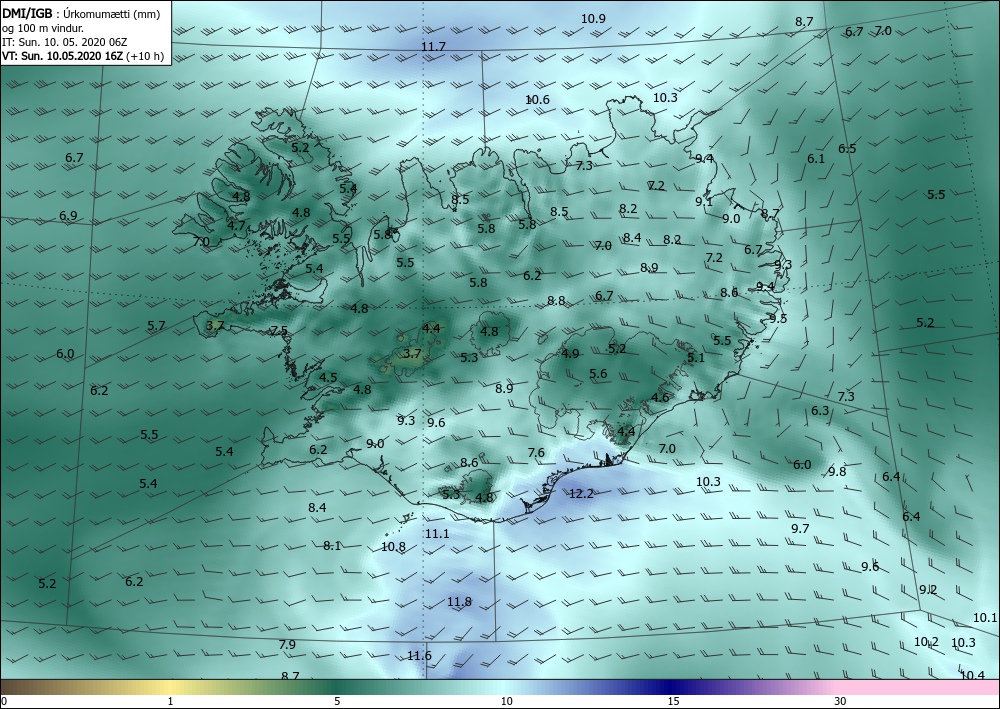
Task: Select the 6.1 value in the northeast
Action: pos(816,159)
